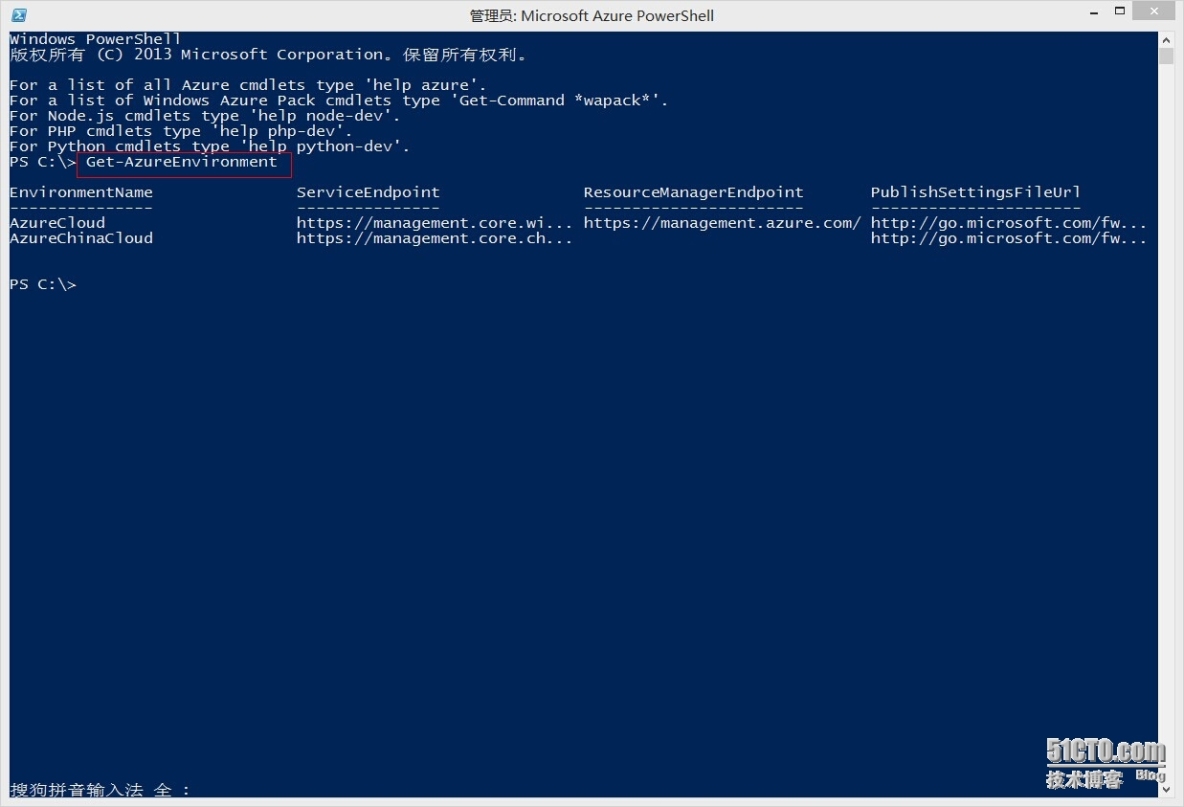Screen dimensions: 1184x807
Task: Click the AzureChinaCloud environment name
Action: coord(81,238)
